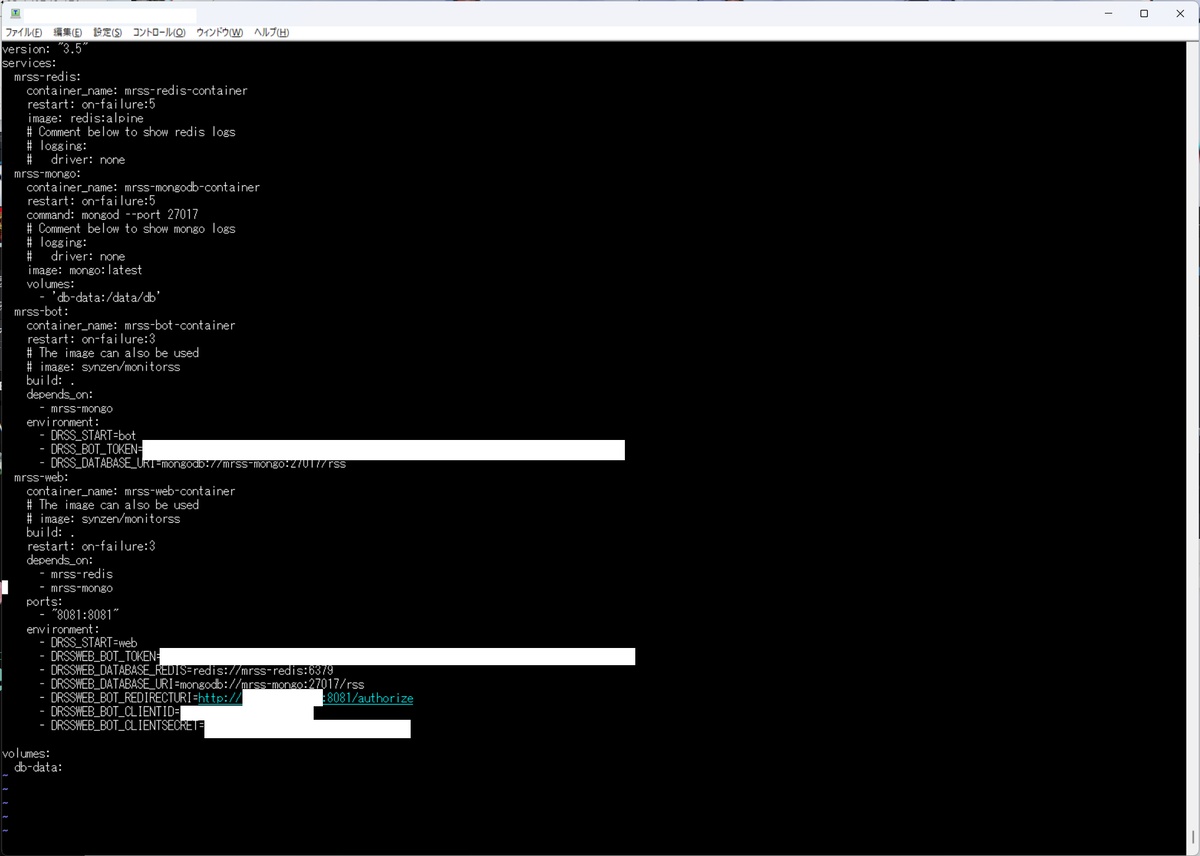Open the コントロール(O) menu
The width and height of the screenshot is (1200, 856).
point(158,33)
